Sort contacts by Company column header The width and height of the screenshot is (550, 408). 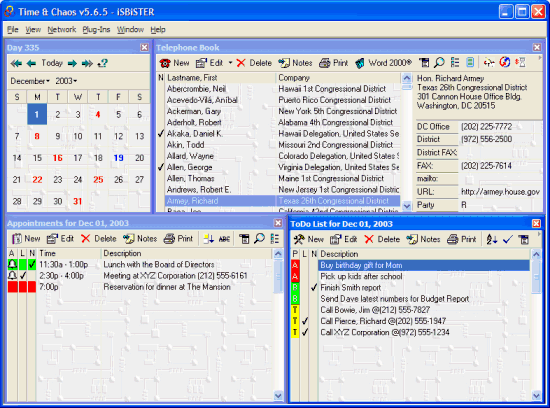point(338,78)
